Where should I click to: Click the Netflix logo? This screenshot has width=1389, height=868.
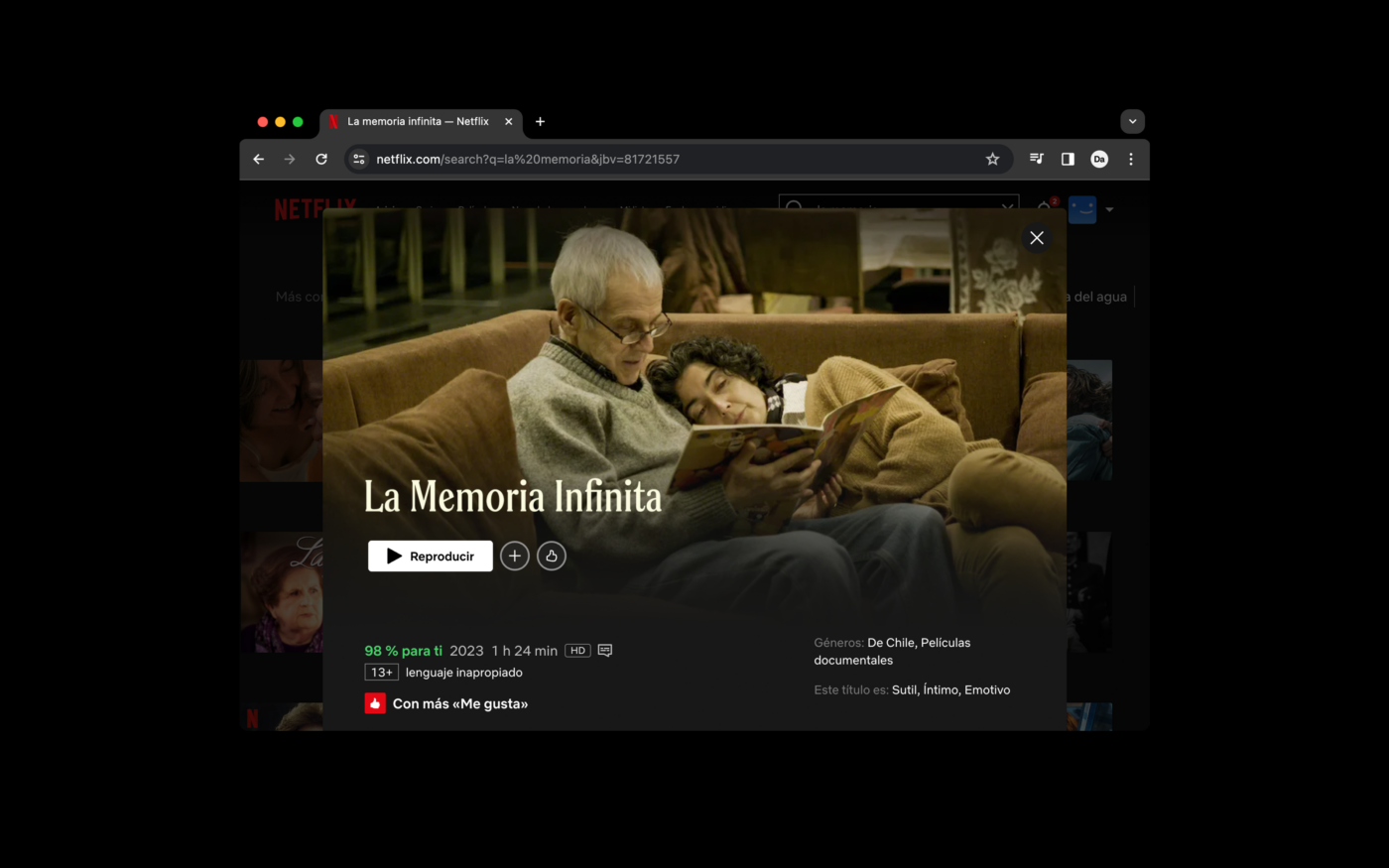[x=313, y=209]
